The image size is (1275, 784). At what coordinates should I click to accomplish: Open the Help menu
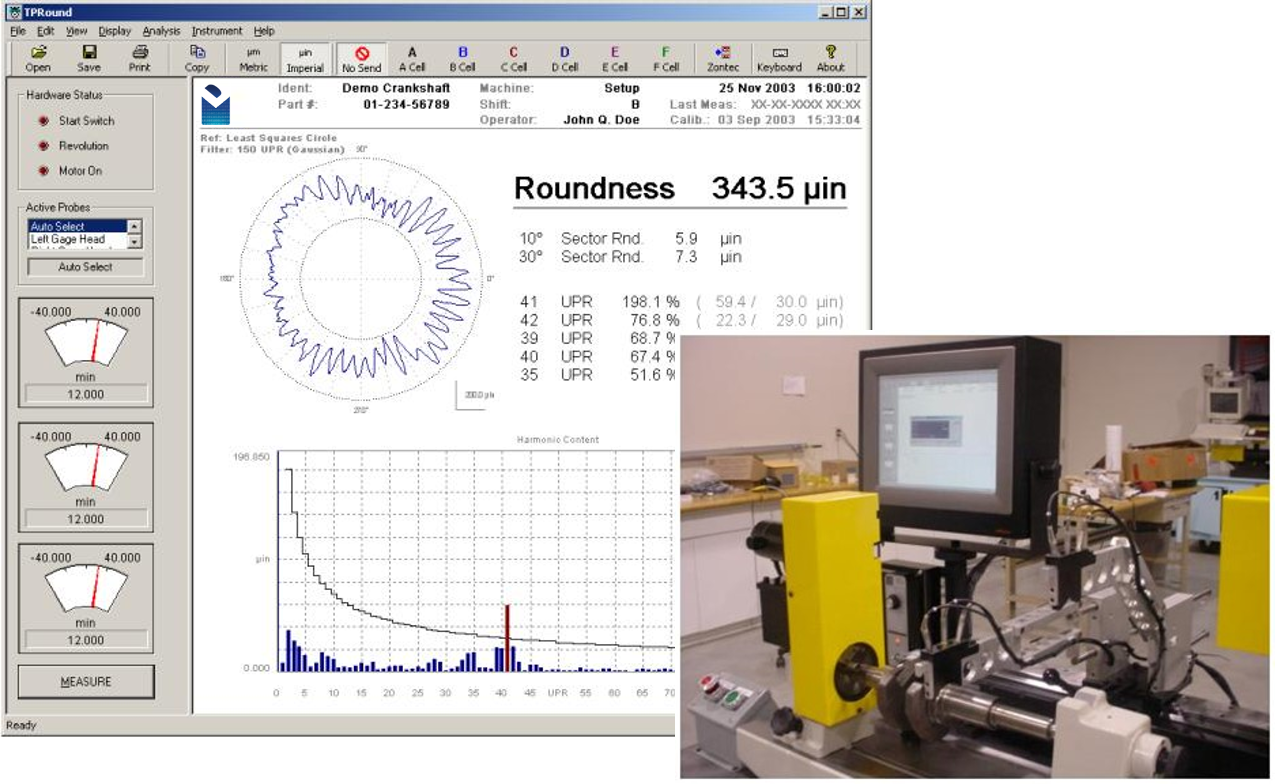point(264,31)
